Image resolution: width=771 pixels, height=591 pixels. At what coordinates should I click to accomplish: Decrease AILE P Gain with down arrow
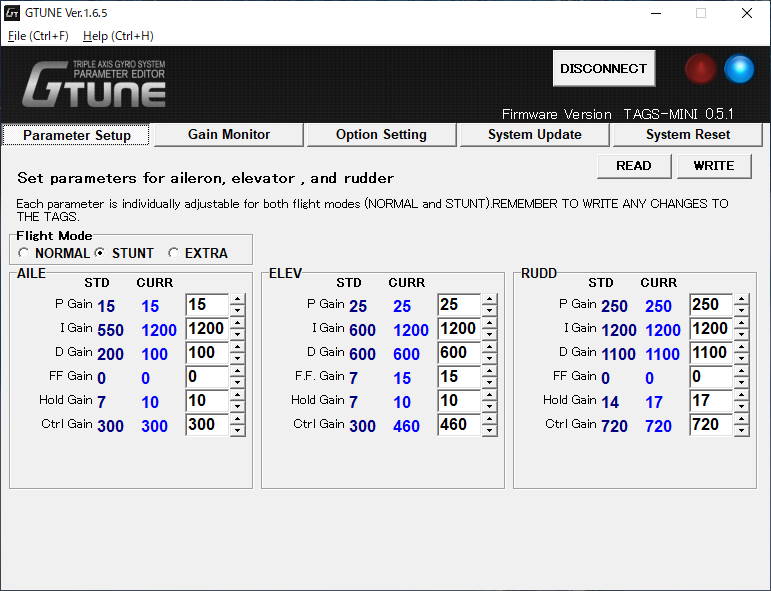[x=237, y=310]
